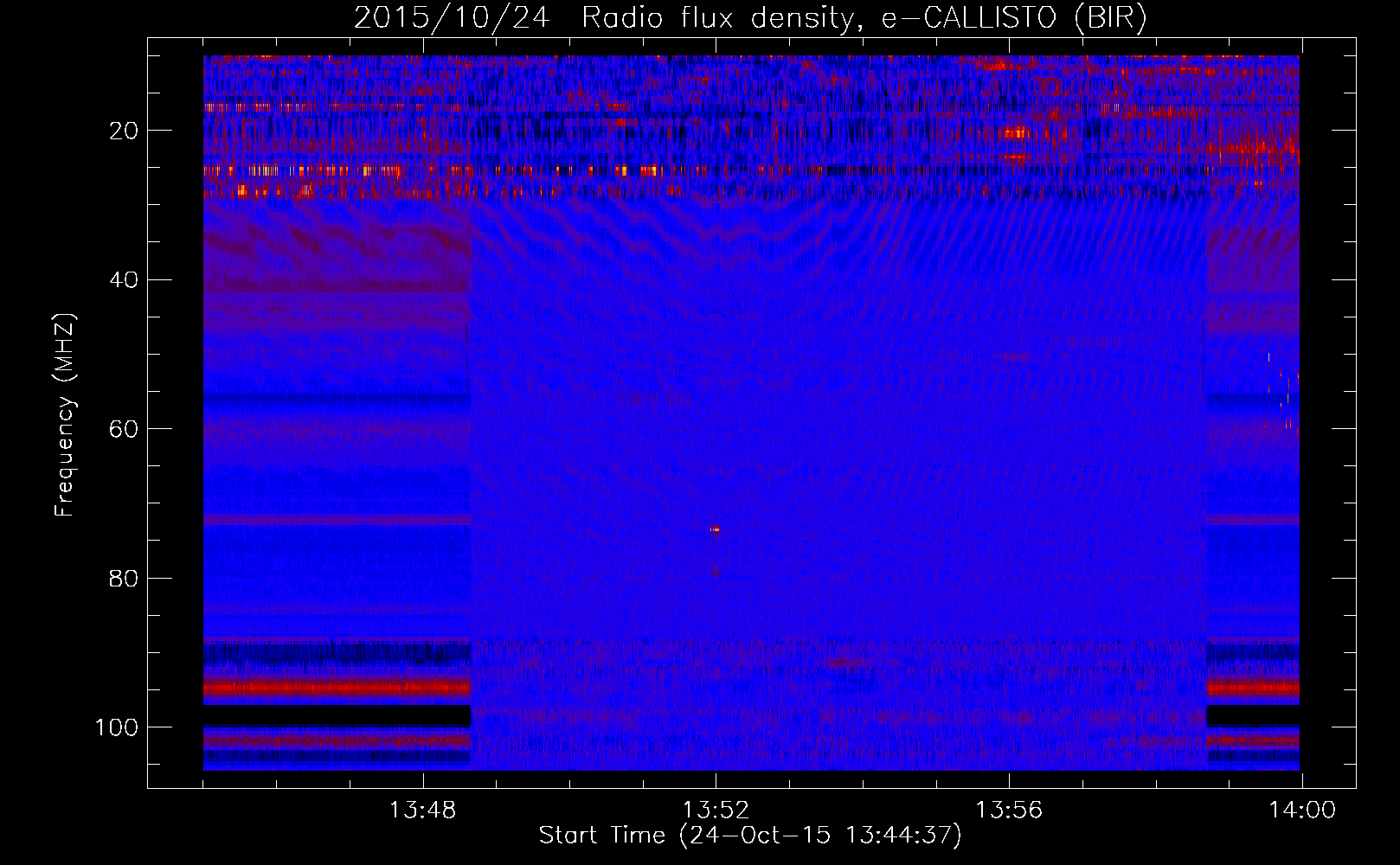Click the y-axis tick label "40"
This screenshot has height=865, width=1400.
tap(125, 280)
